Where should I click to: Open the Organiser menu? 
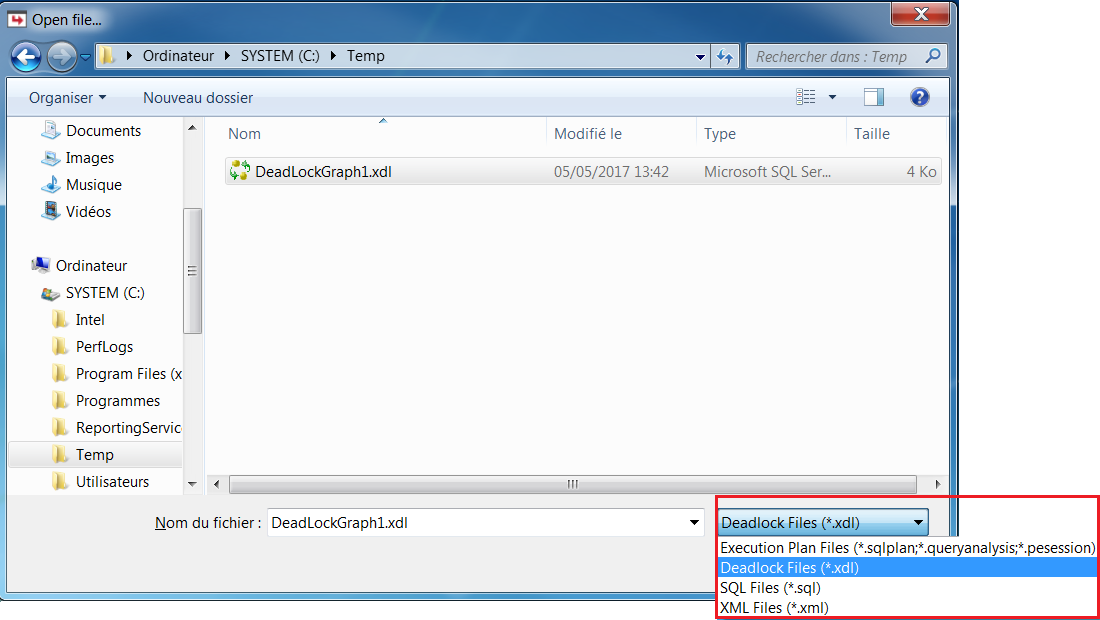(67, 97)
